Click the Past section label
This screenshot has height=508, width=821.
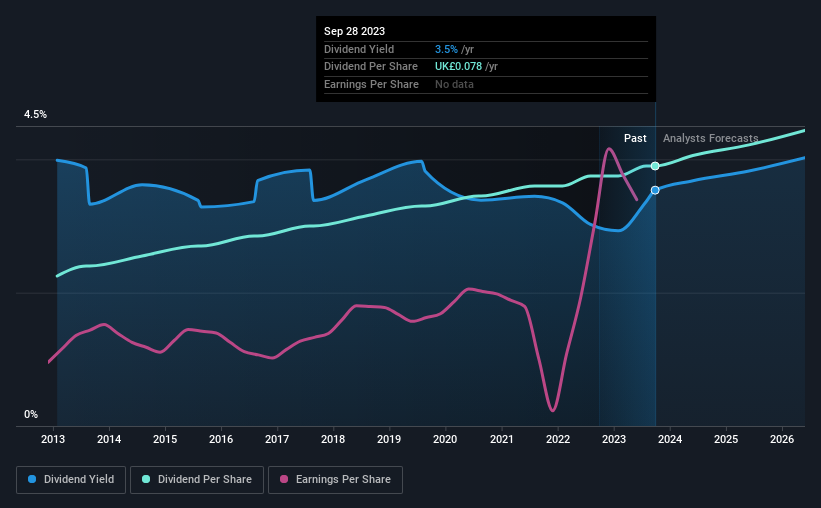(x=635, y=138)
